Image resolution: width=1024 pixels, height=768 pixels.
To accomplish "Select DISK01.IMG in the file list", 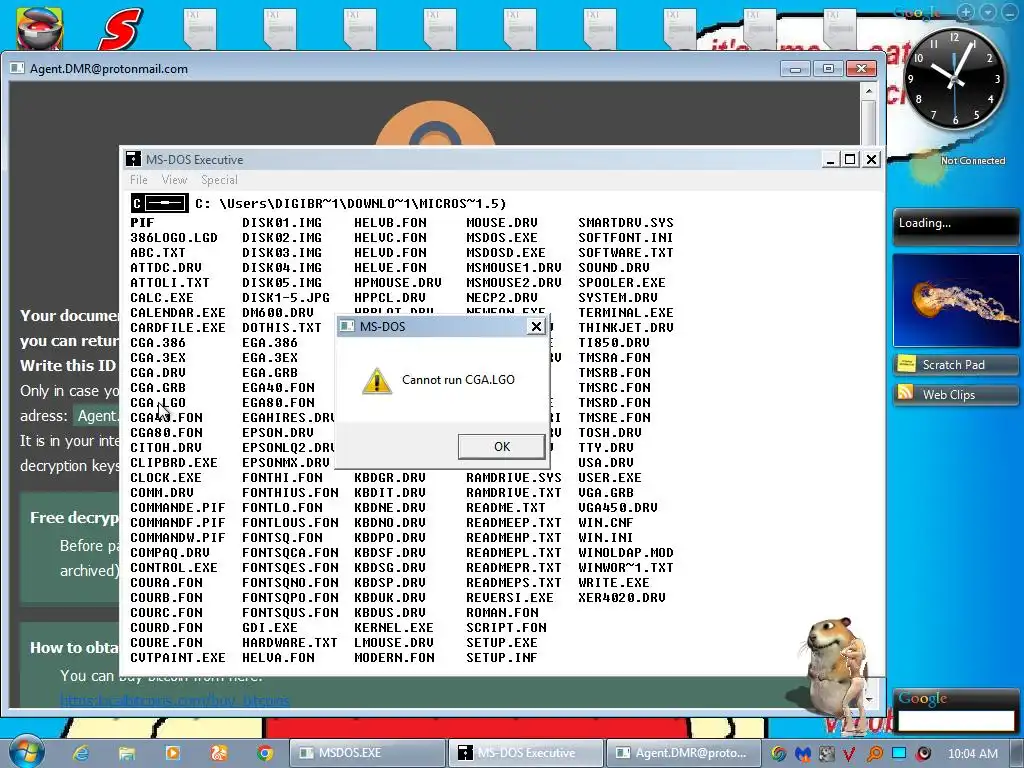I will click(282, 223).
